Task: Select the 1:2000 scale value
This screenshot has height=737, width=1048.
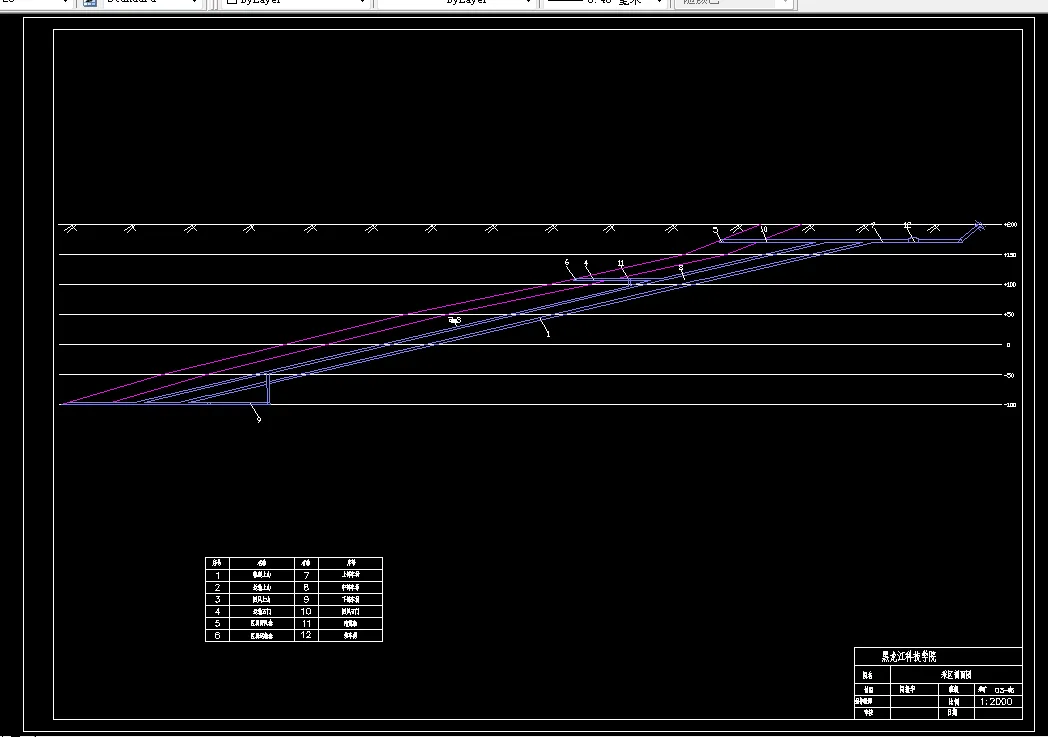Action: 996,702
